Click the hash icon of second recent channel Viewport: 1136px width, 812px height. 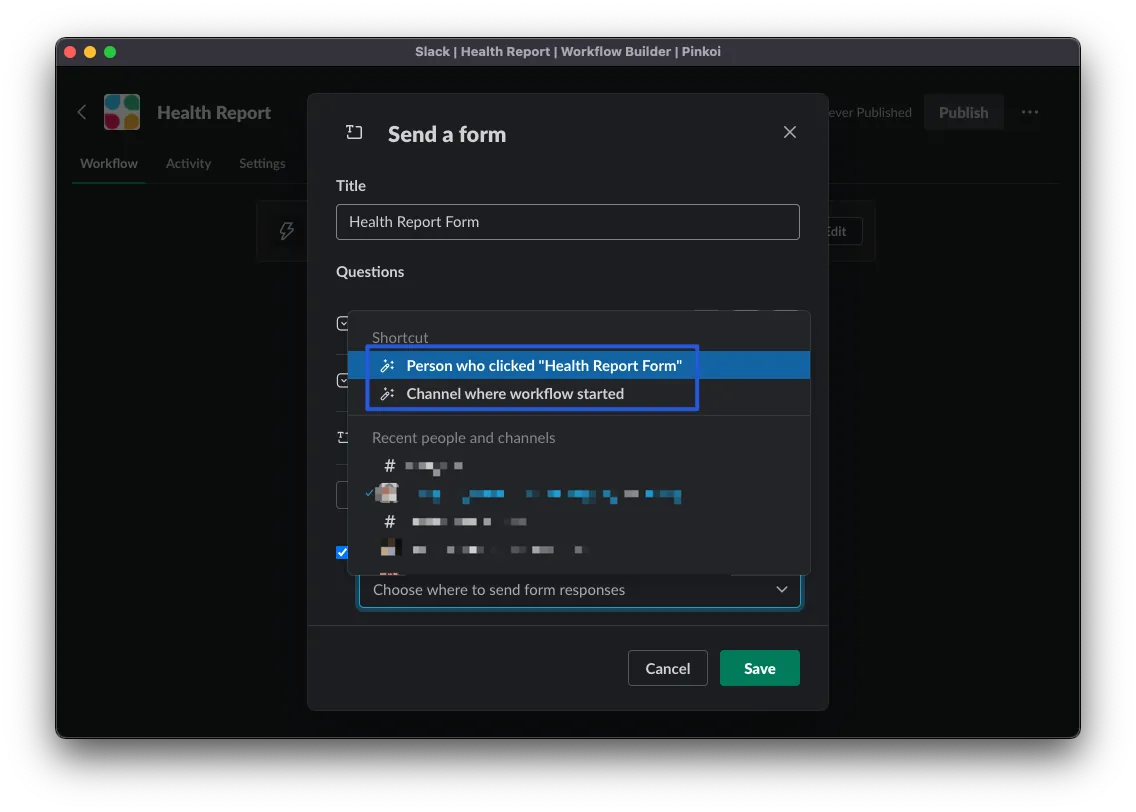[390, 522]
